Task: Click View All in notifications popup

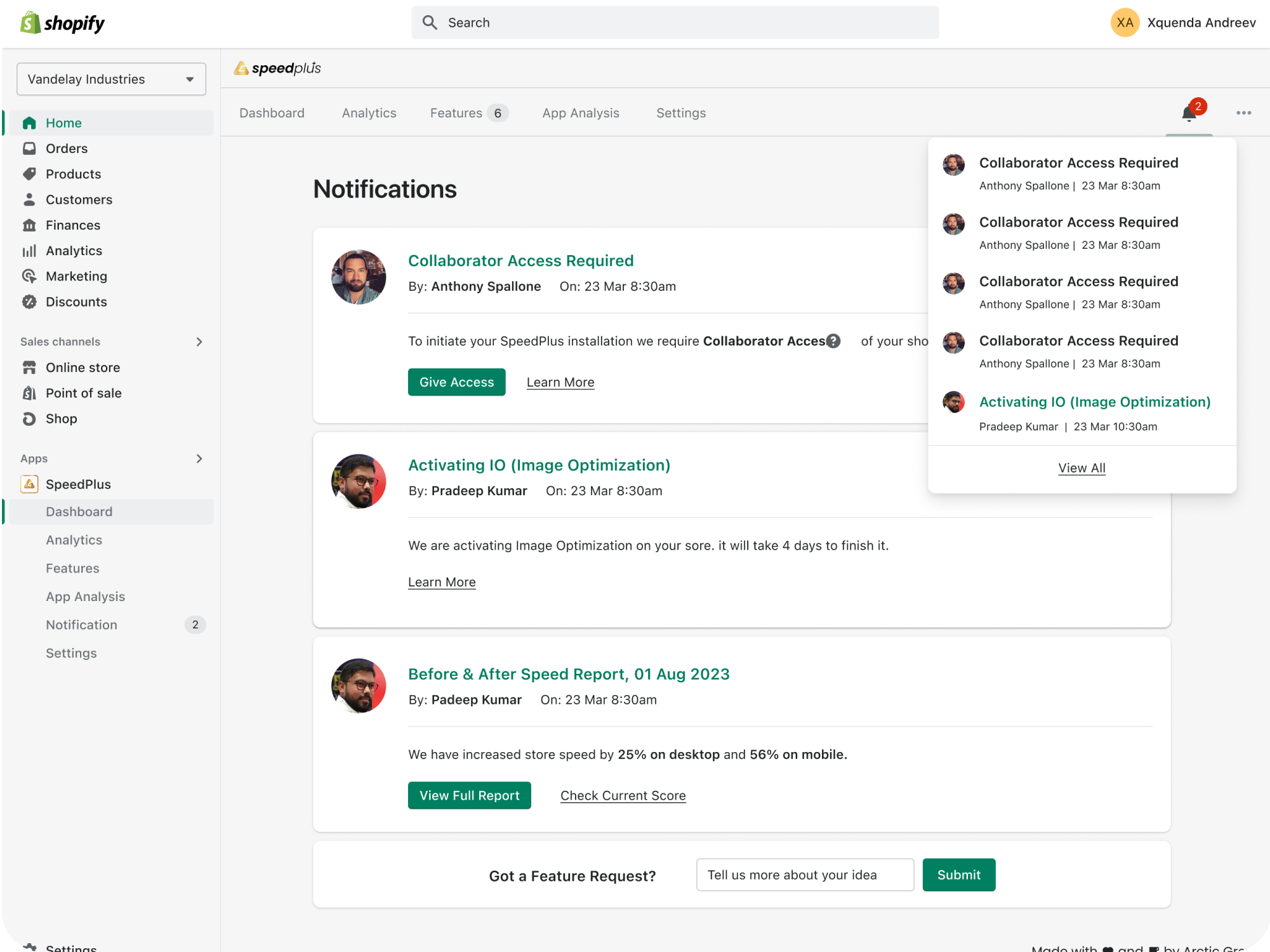Action: pyautogui.click(x=1081, y=468)
